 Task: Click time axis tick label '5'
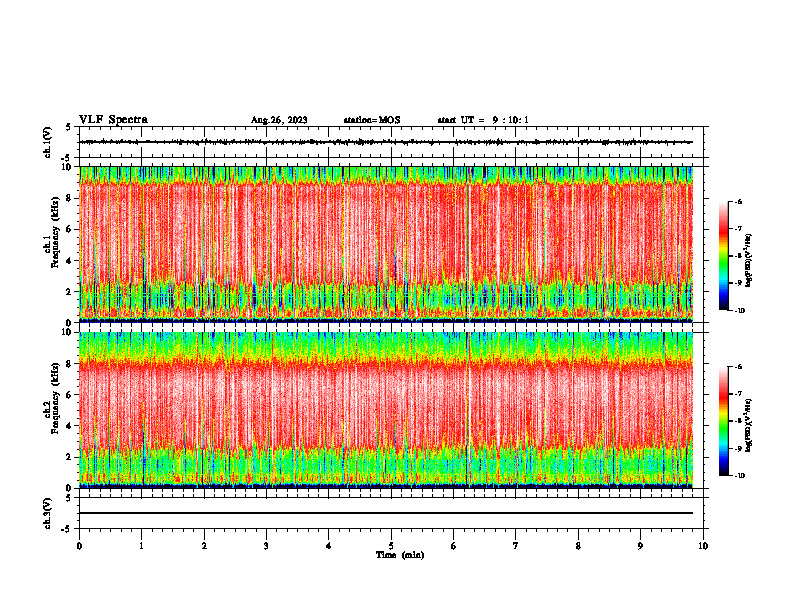tap(391, 546)
